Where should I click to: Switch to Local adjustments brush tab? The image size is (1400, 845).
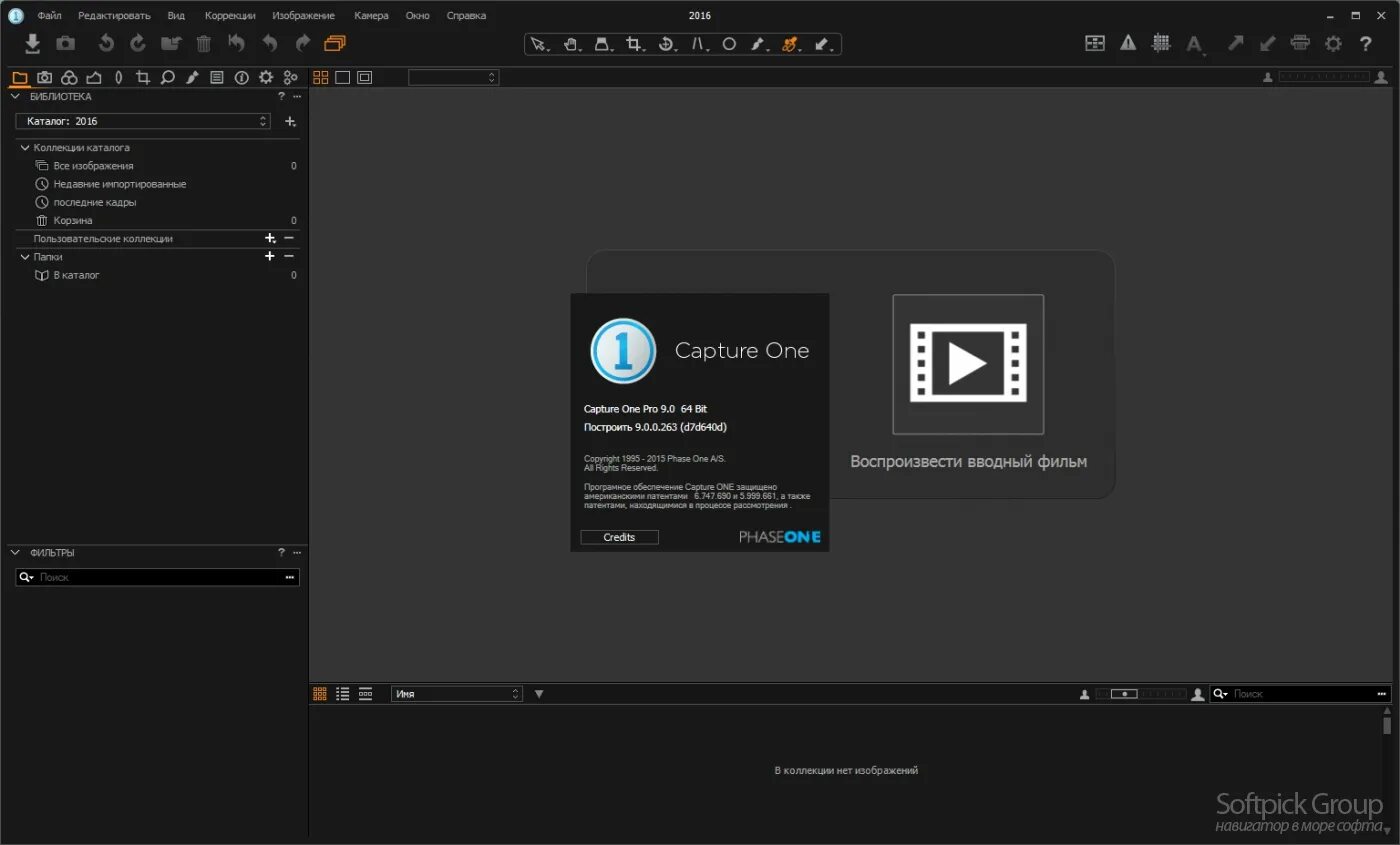[192, 77]
